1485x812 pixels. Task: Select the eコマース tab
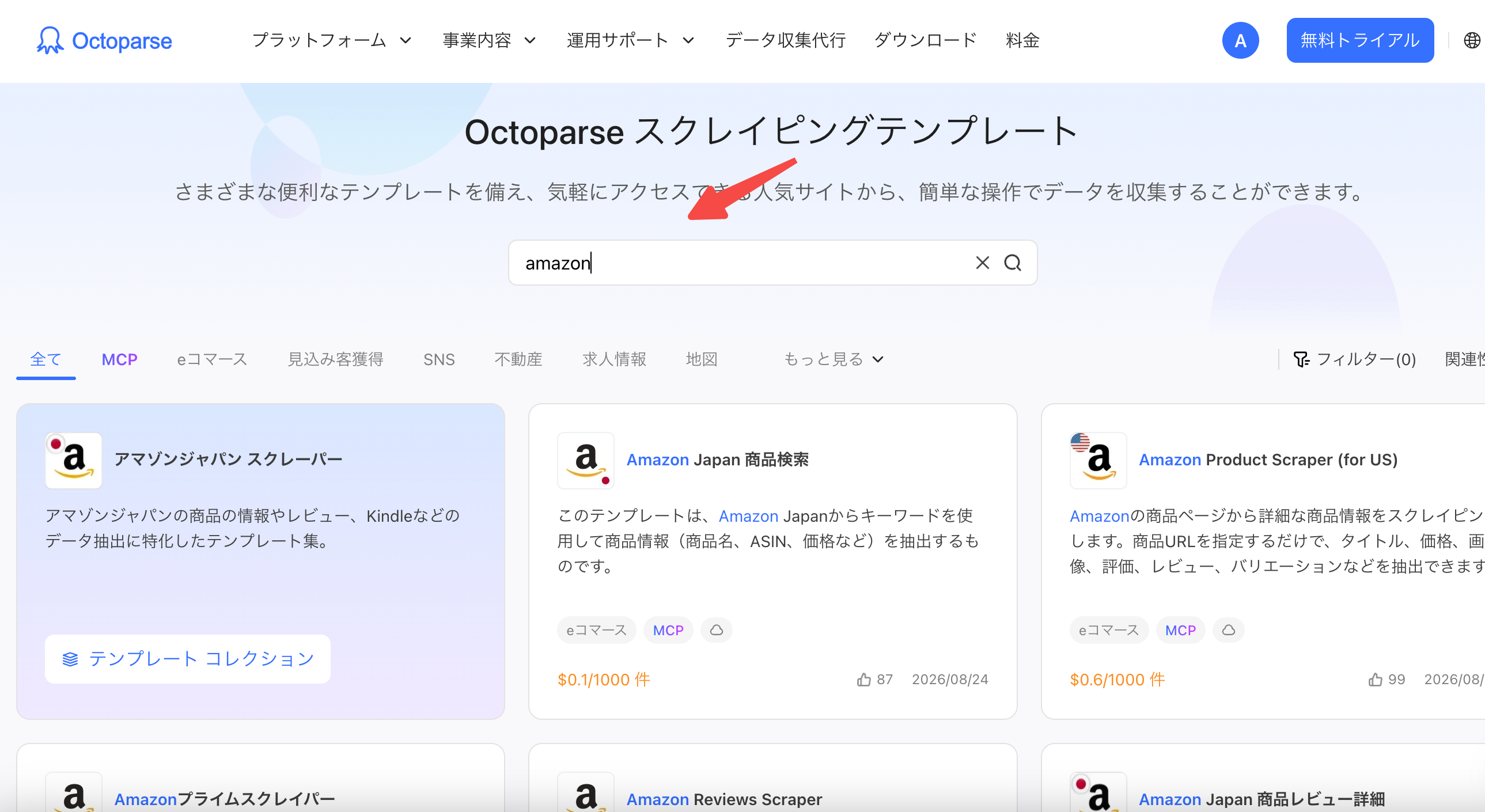pos(211,359)
